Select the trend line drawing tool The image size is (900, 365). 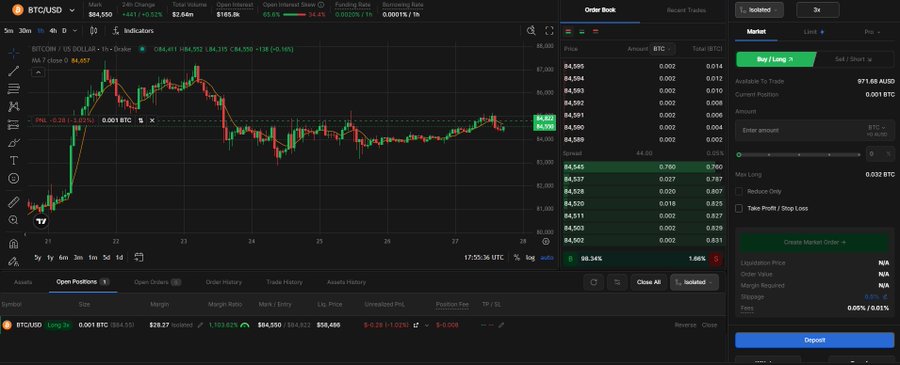(x=14, y=71)
